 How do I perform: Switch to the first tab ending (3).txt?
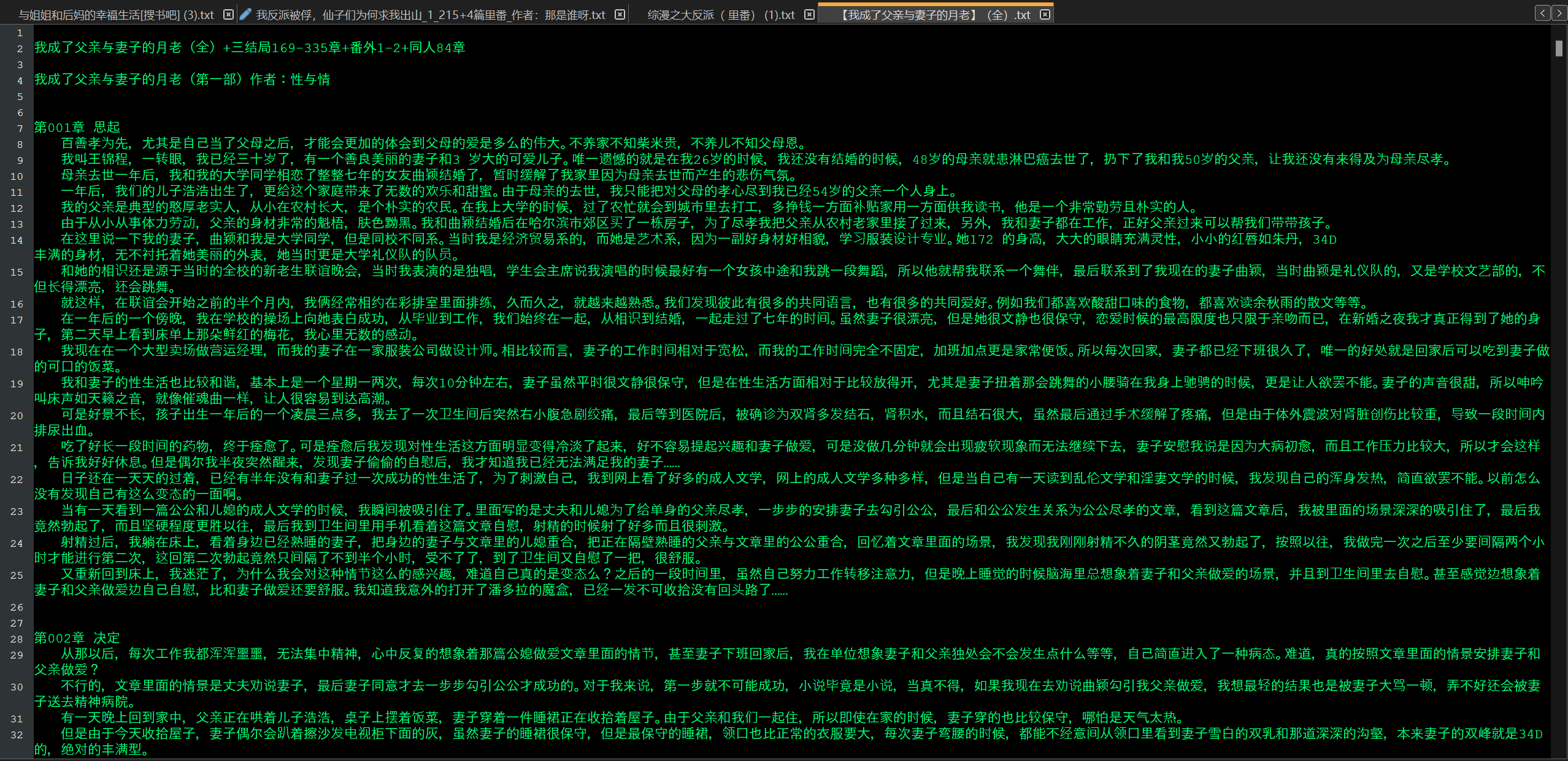[x=117, y=15]
